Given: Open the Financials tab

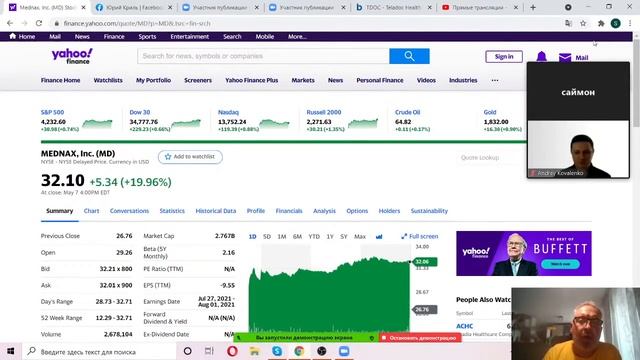Looking at the screenshot, I should 289,211.
